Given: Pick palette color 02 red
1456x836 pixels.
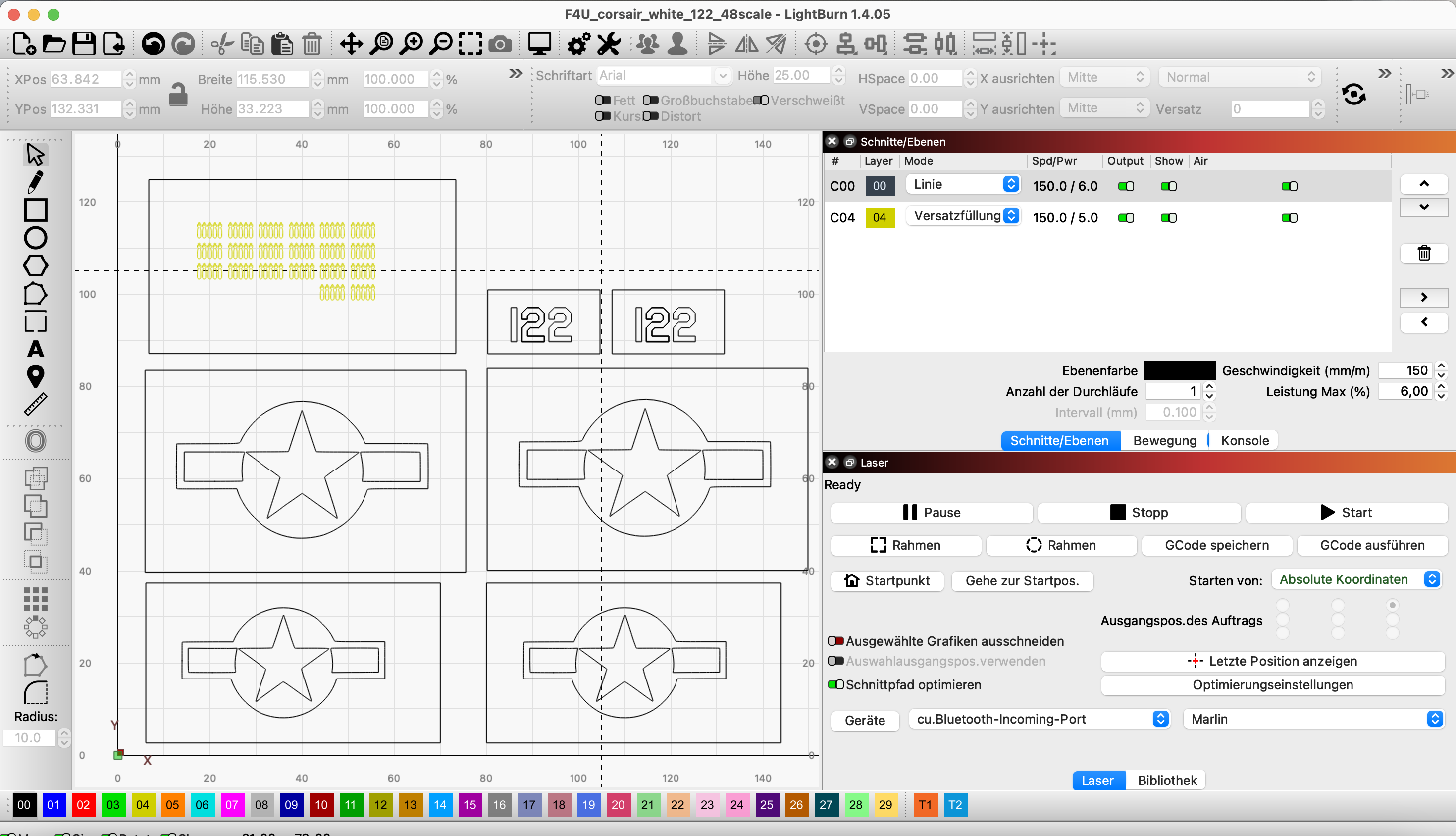Looking at the screenshot, I should click(x=83, y=804).
